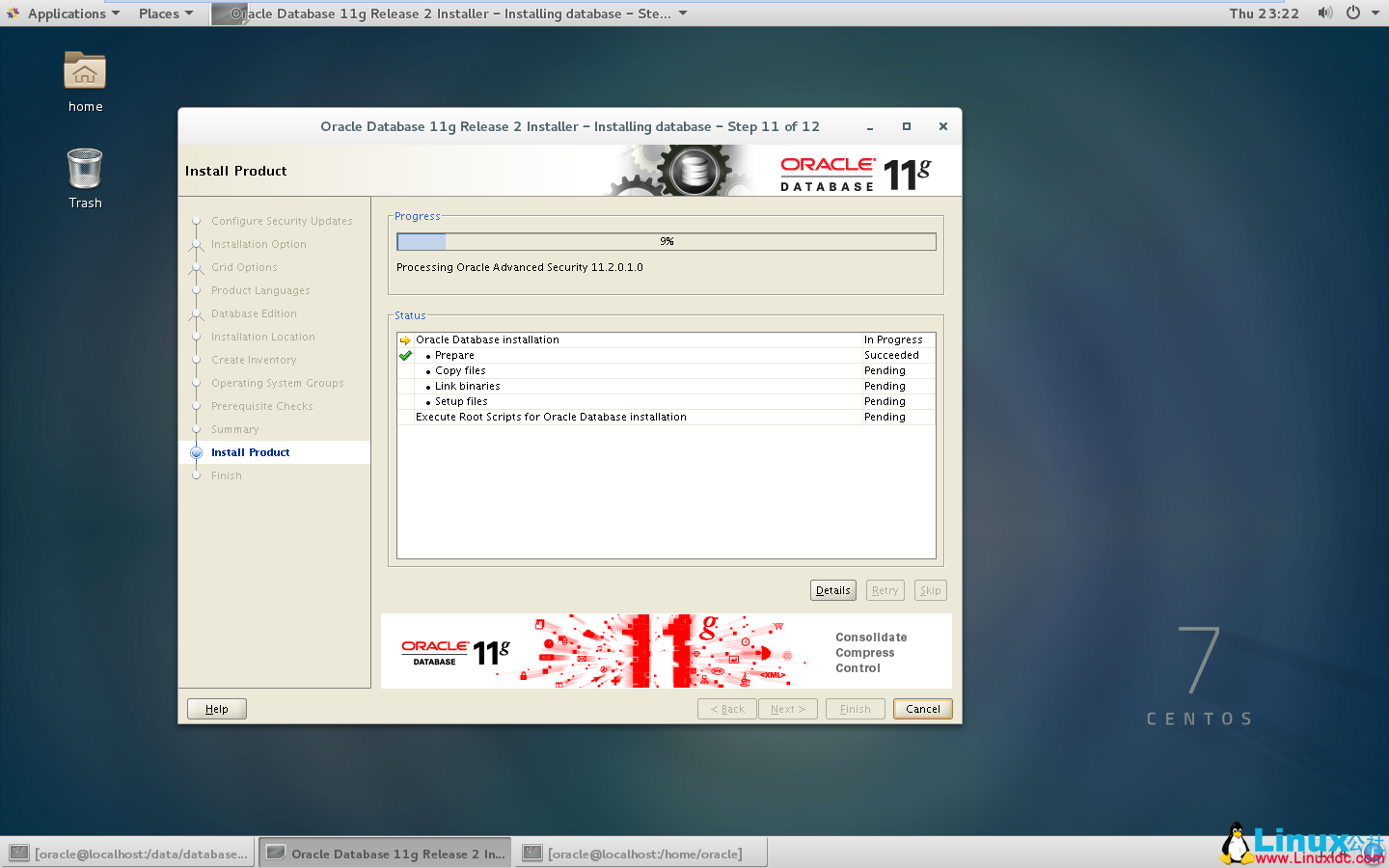Click the Install Product step bullet icon
This screenshot has width=1389, height=868.
tap(196, 452)
